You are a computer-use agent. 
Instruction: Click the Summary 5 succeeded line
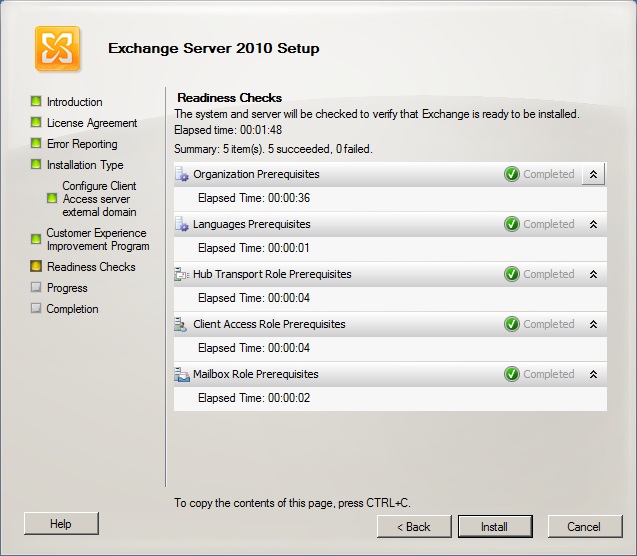pyautogui.click(x=273, y=149)
